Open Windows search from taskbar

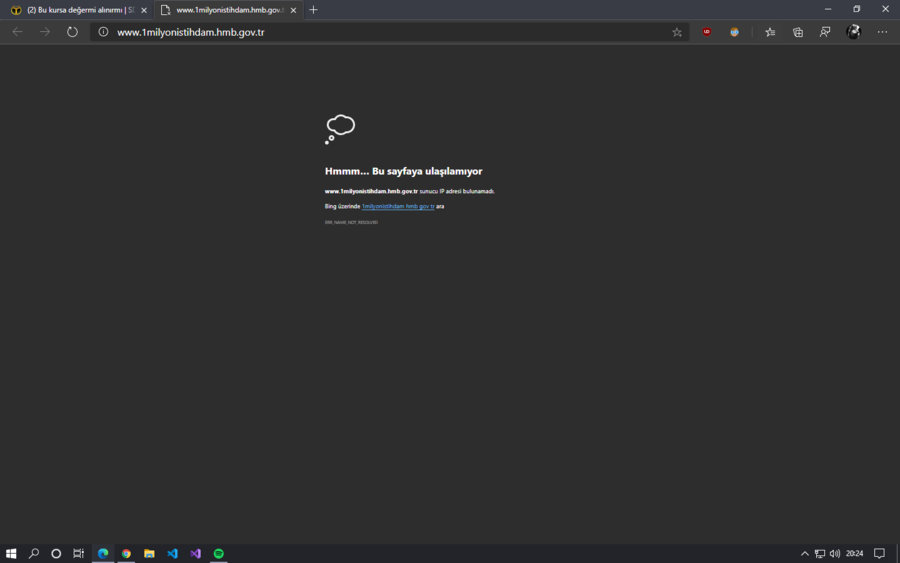pos(34,553)
